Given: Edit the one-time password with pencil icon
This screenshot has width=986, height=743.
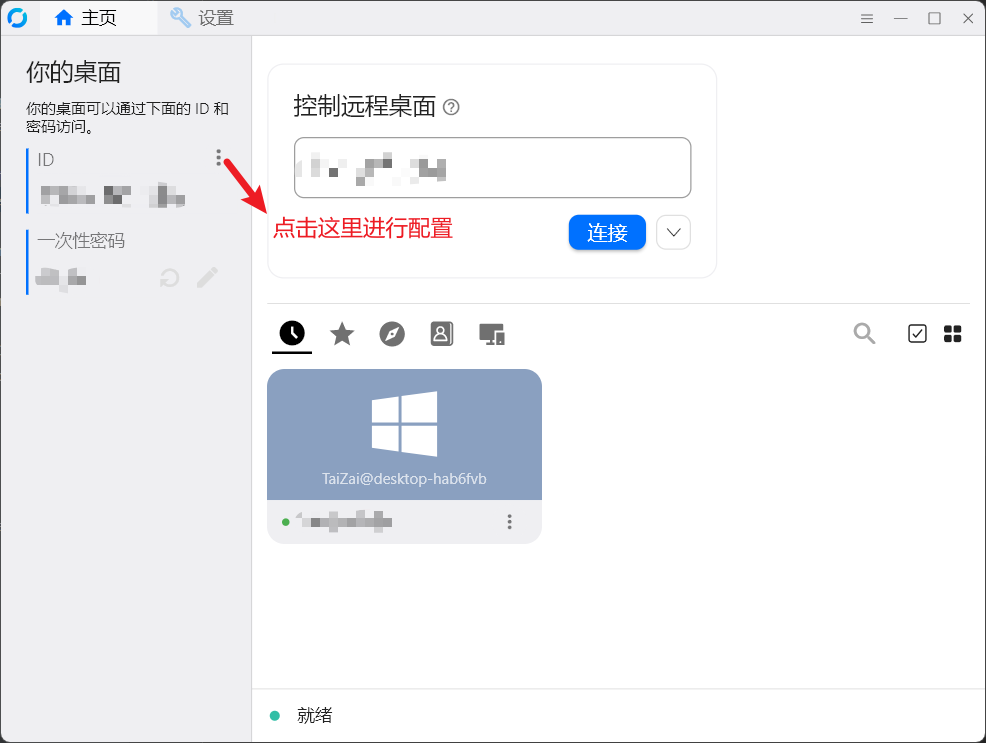Looking at the screenshot, I should click(208, 277).
